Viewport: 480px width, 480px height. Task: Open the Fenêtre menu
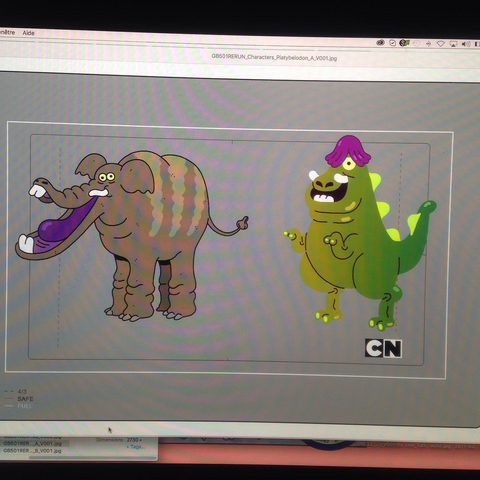(7, 32)
